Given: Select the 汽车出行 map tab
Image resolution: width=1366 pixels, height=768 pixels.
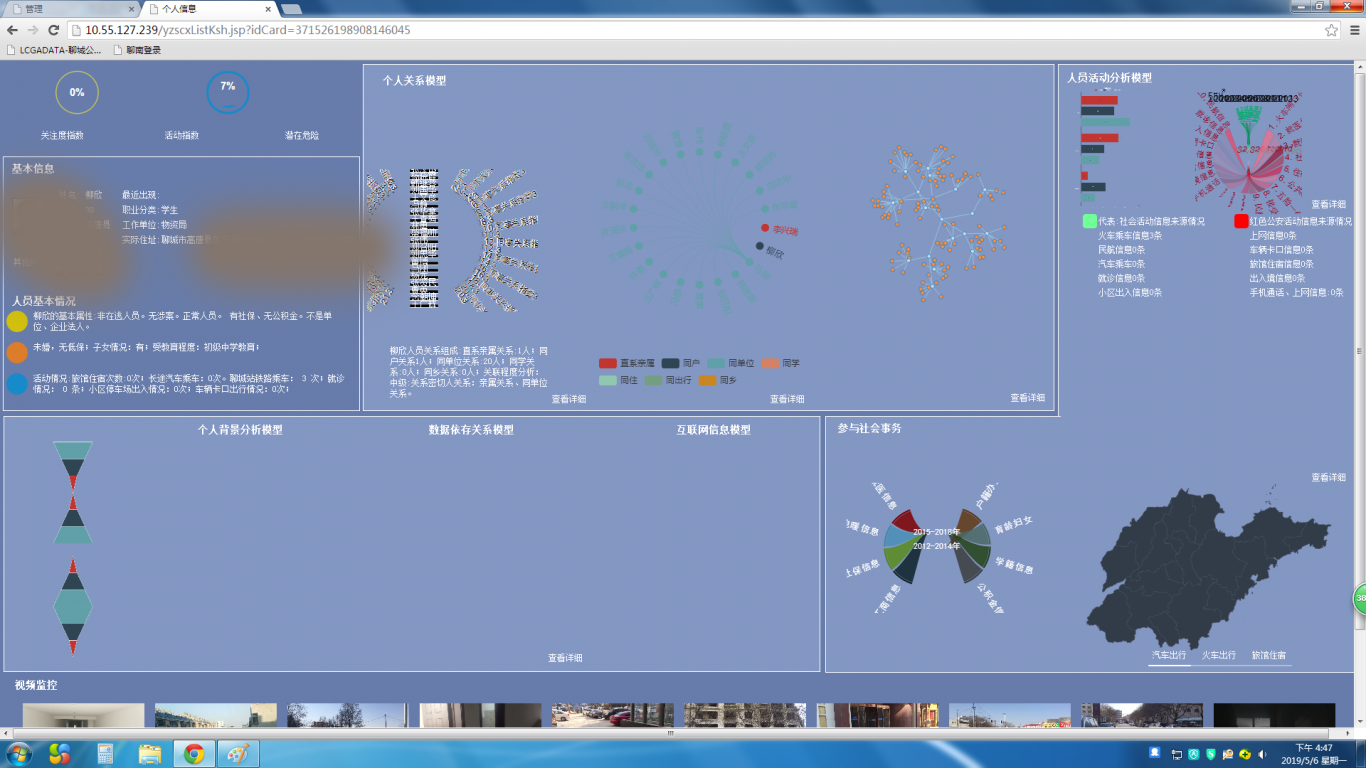Looking at the screenshot, I should [1169, 656].
